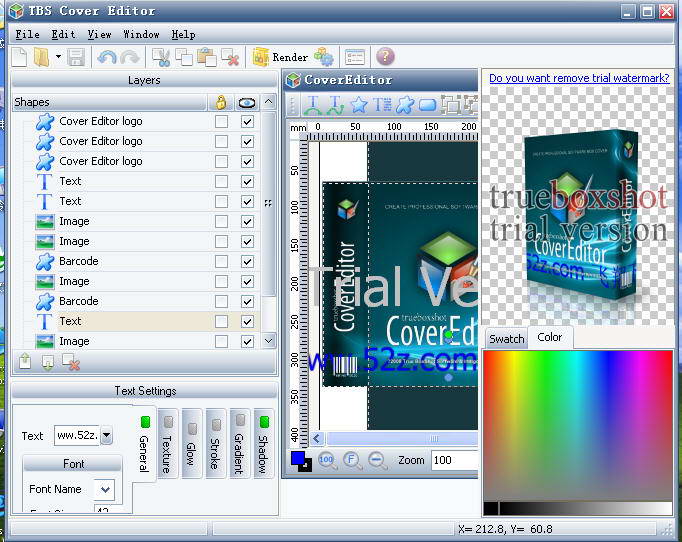The image size is (682, 542).
Task: Copy the selected shape
Action: pos(184,57)
